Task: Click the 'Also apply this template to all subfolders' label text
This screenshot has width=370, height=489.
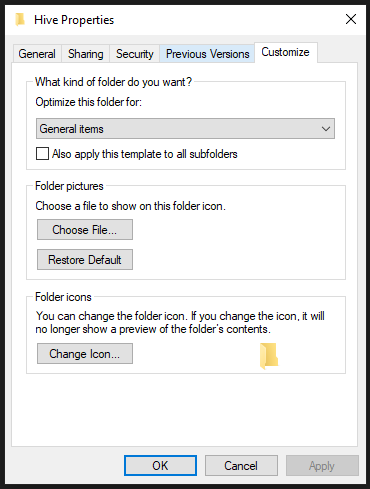Action: click(145, 154)
